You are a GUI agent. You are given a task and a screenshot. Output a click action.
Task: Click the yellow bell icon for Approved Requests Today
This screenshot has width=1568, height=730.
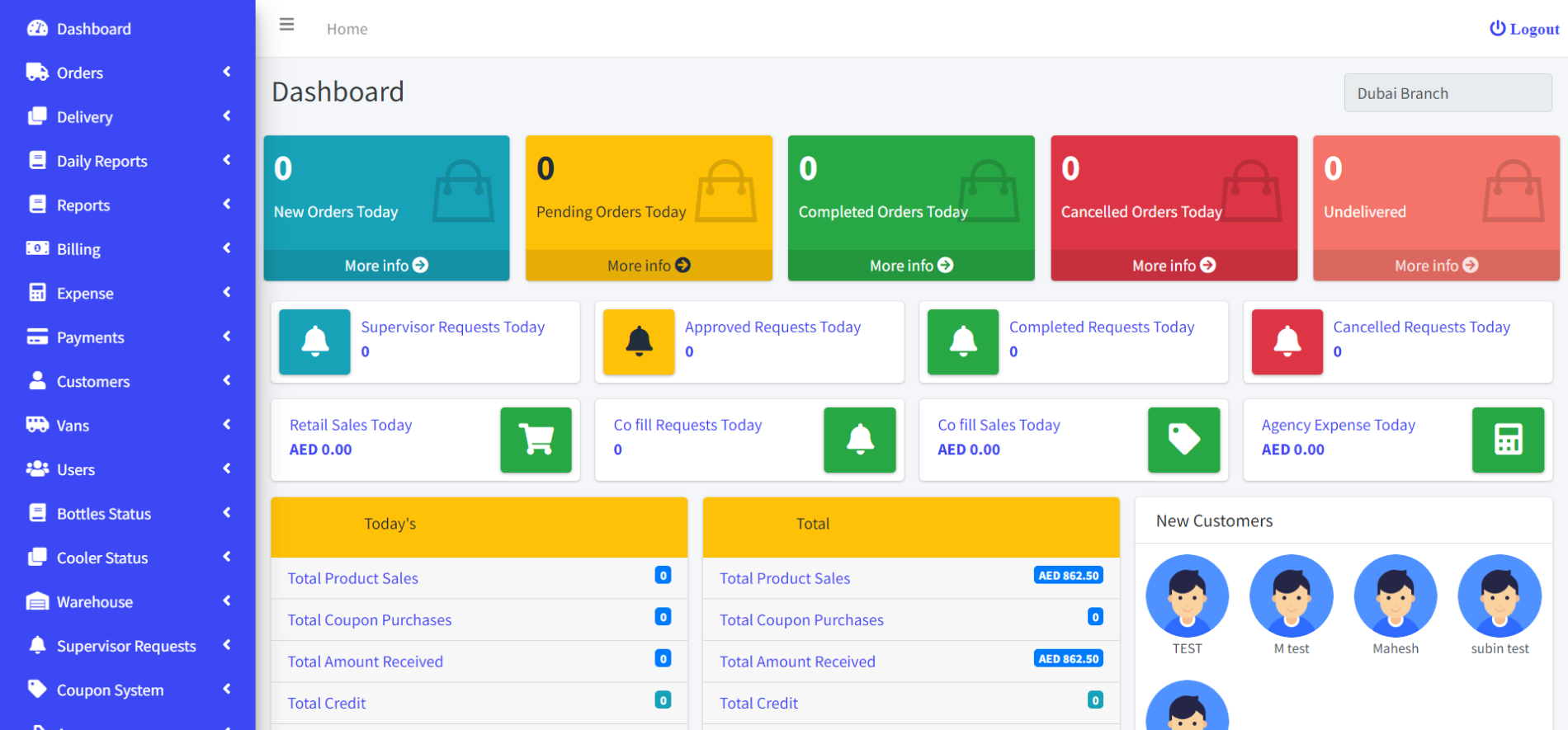coord(639,341)
